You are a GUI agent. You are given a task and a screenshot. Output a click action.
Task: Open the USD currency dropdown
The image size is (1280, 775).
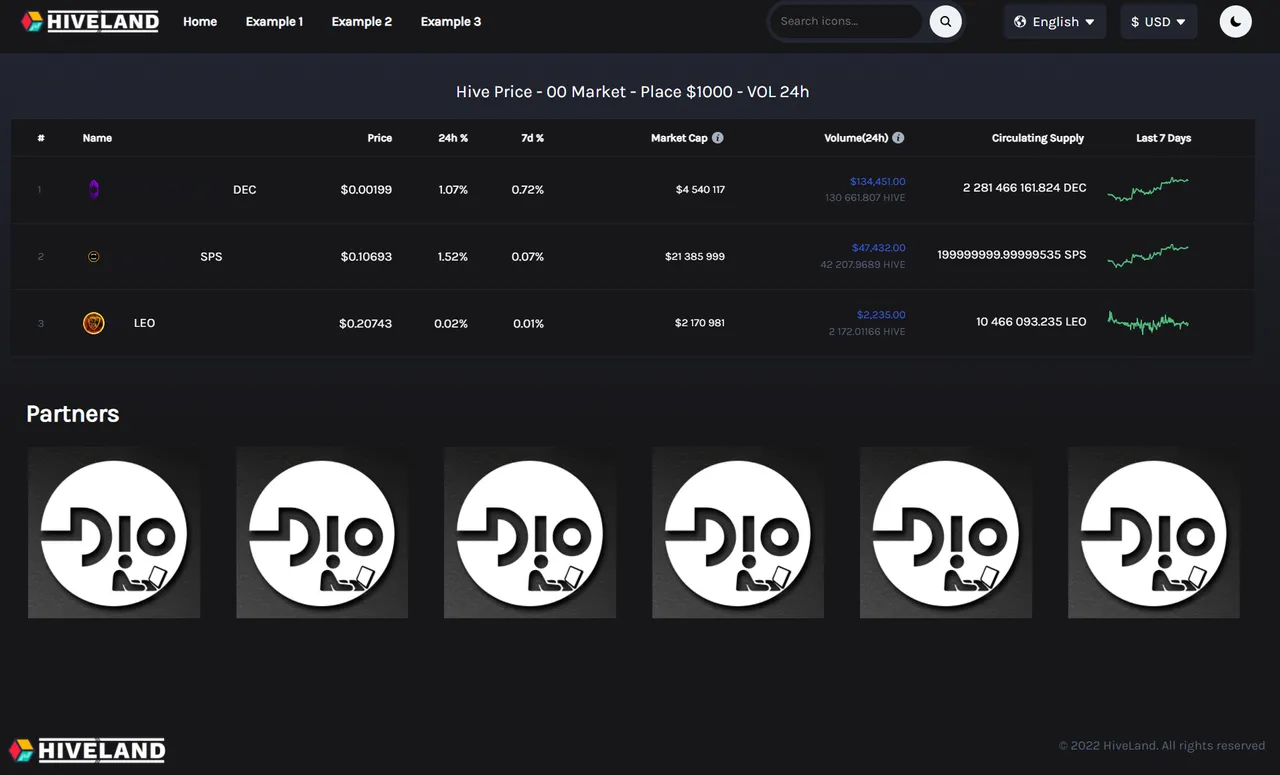pyautogui.click(x=1158, y=21)
